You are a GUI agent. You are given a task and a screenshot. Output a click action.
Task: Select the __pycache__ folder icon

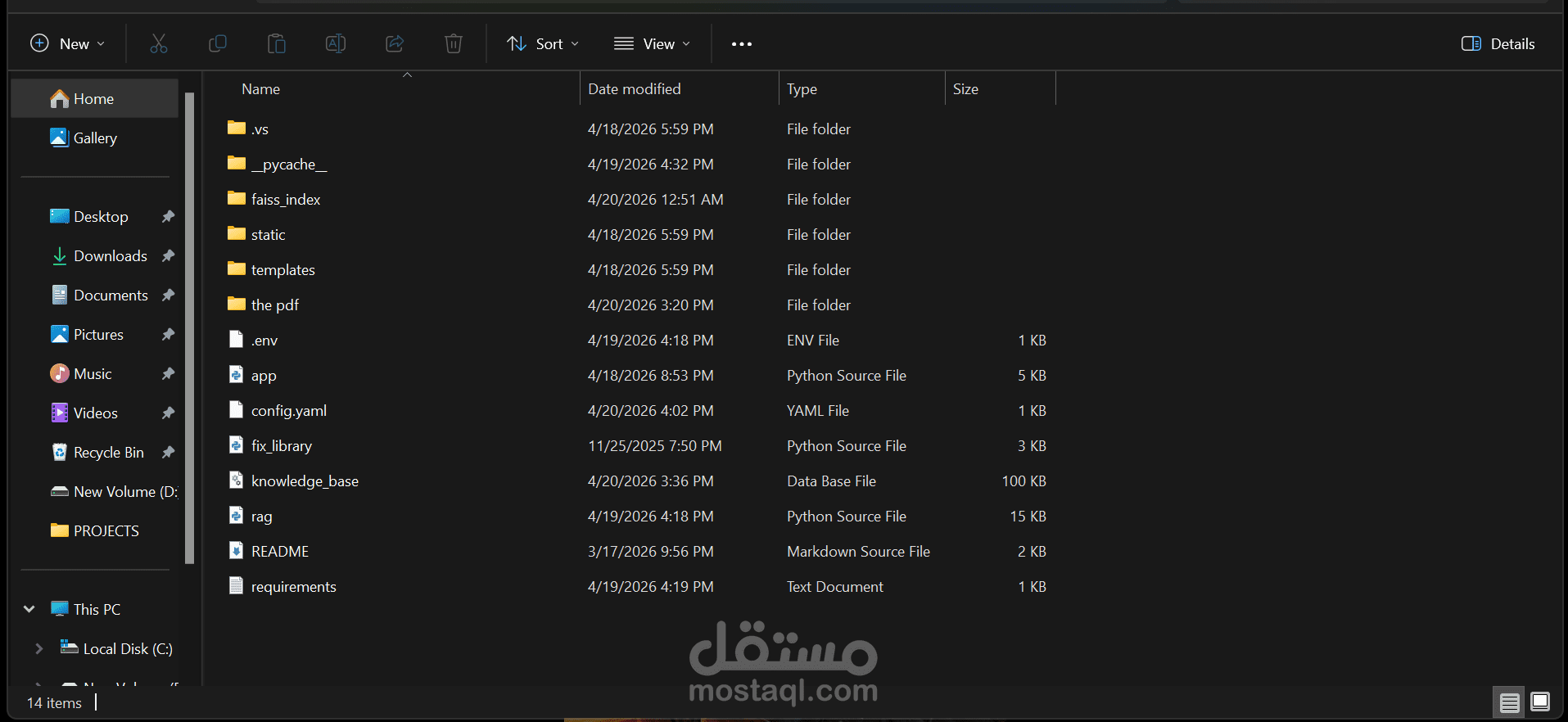click(x=237, y=163)
